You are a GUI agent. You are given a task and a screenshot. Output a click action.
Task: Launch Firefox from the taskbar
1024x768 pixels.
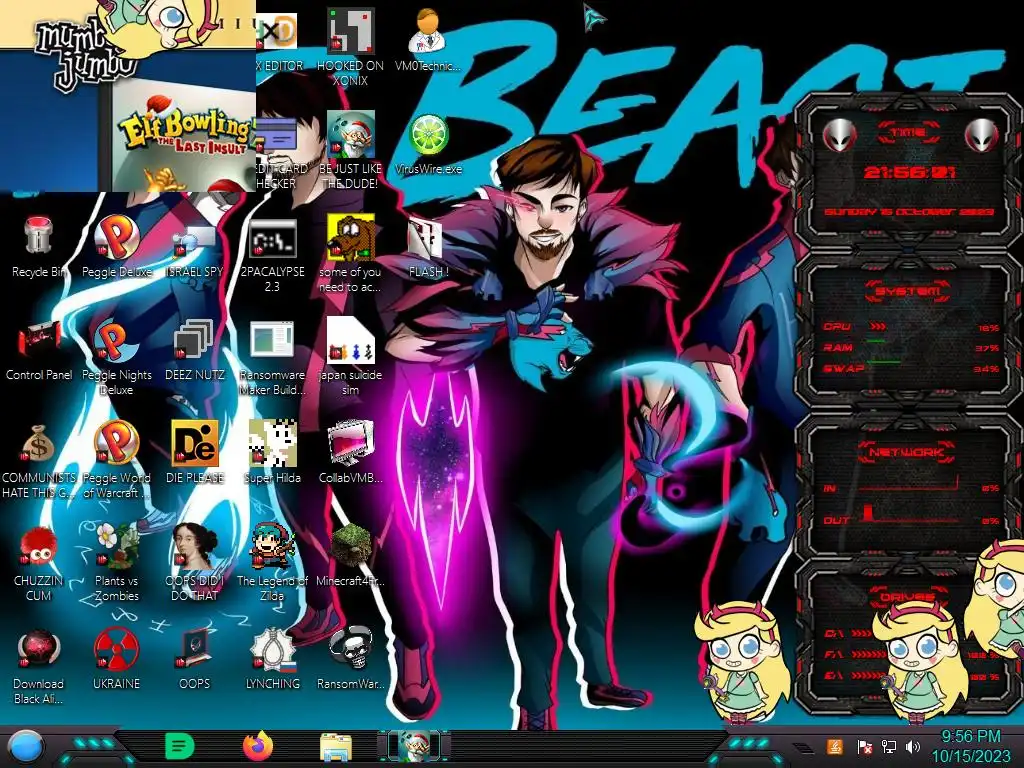click(258, 746)
